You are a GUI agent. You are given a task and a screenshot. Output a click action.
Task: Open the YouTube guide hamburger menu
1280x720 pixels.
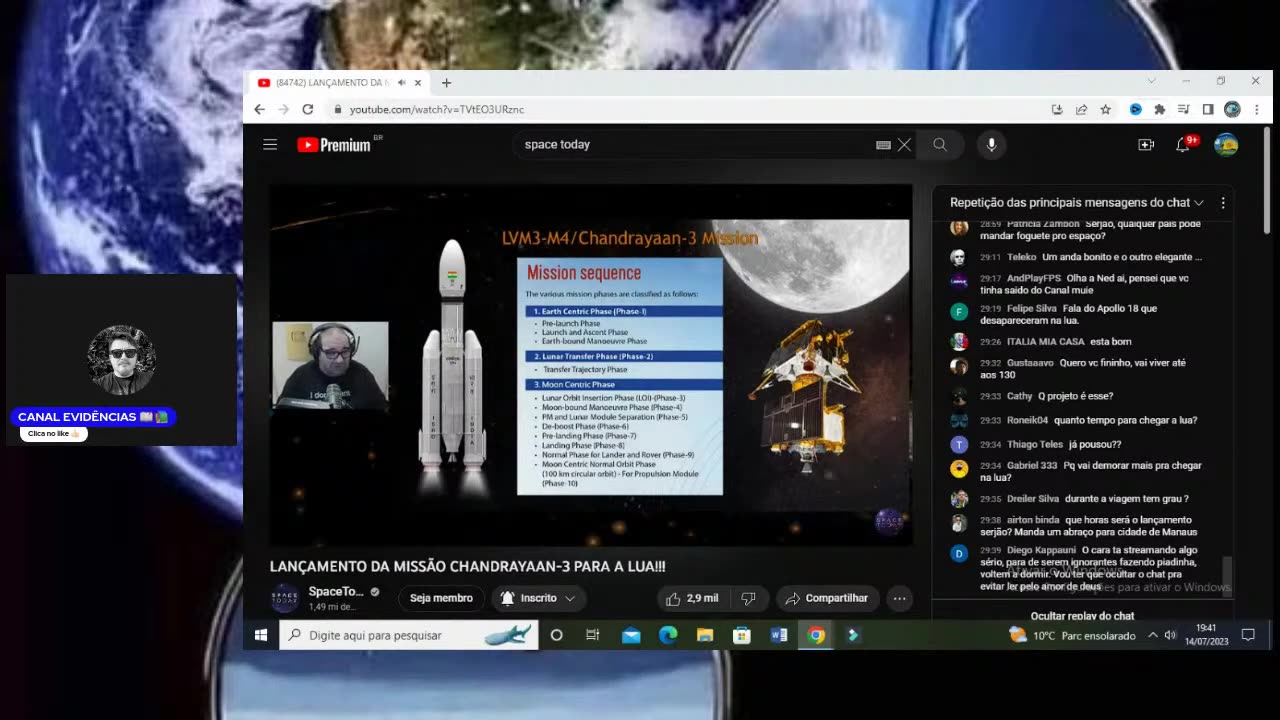coord(270,145)
